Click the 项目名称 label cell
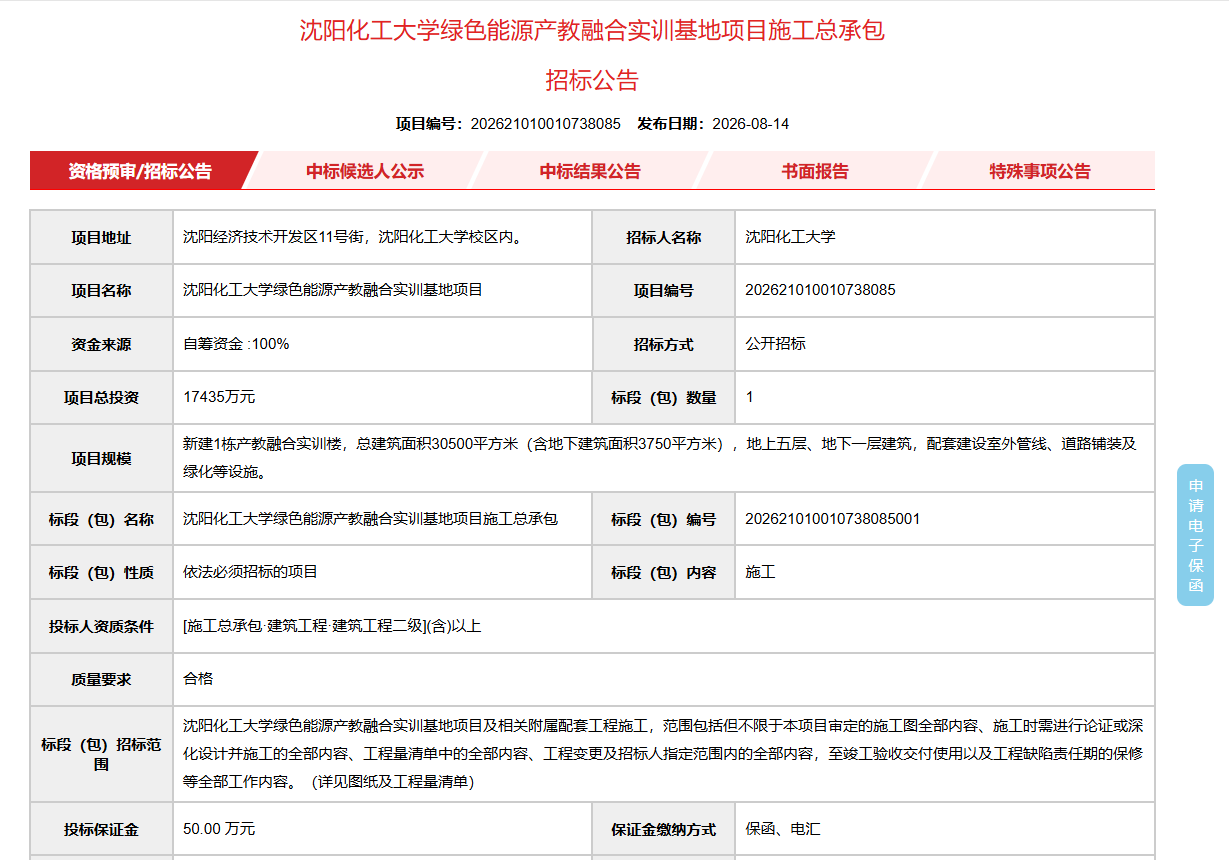Viewport: 1229px width, 860px height. pos(101,291)
